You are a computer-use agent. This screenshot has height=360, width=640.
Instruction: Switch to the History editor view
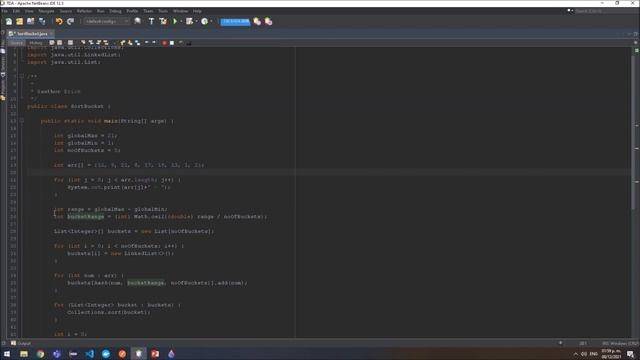[36, 42]
